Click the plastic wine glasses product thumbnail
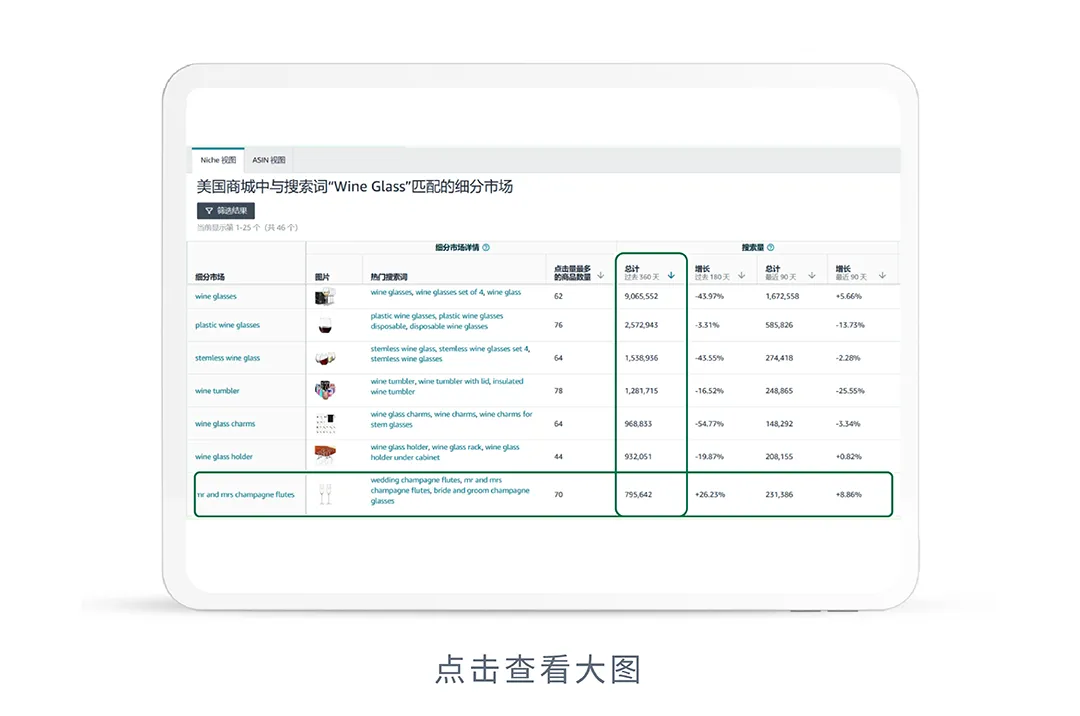 pos(325,326)
